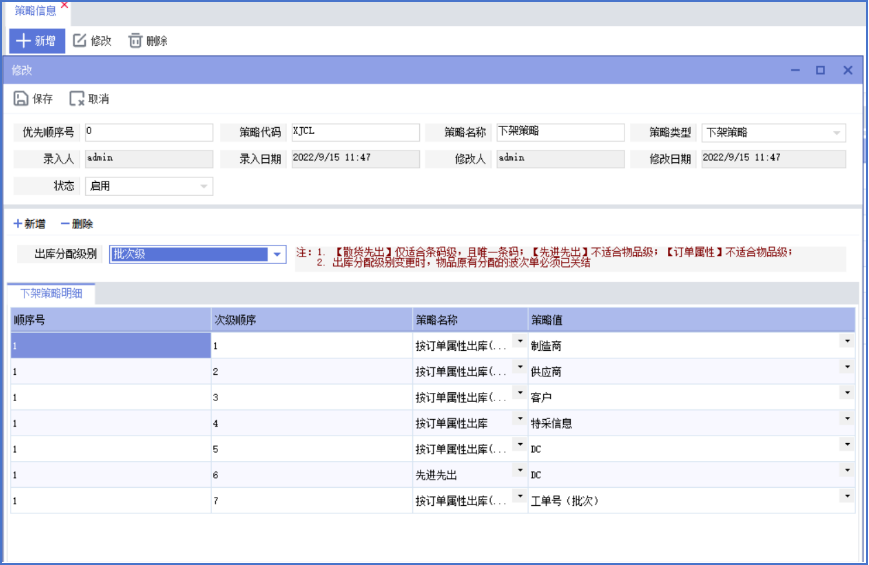Remove a detail row with the lower 删除
The height and width of the screenshot is (565, 869).
[x=77, y=224]
